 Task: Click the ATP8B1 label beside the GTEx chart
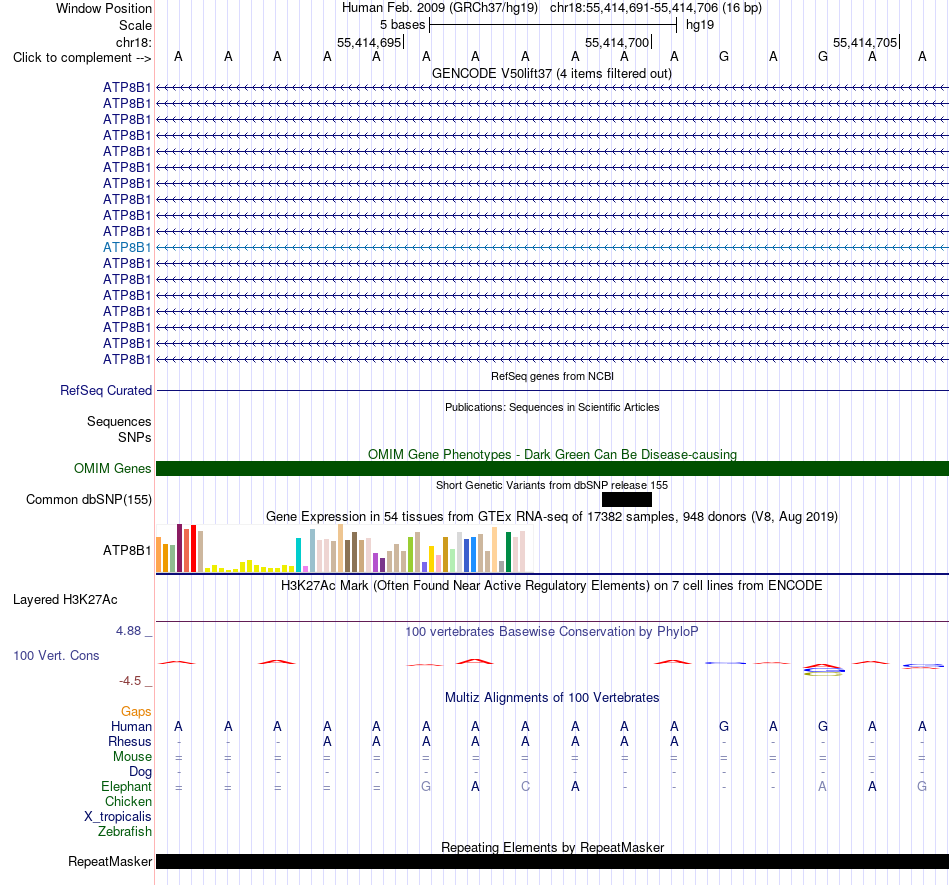[x=127, y=550]
